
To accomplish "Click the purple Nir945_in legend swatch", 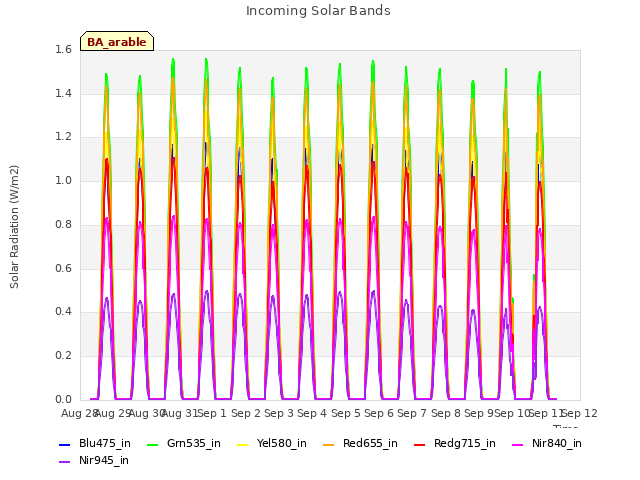I will (65, 462).
